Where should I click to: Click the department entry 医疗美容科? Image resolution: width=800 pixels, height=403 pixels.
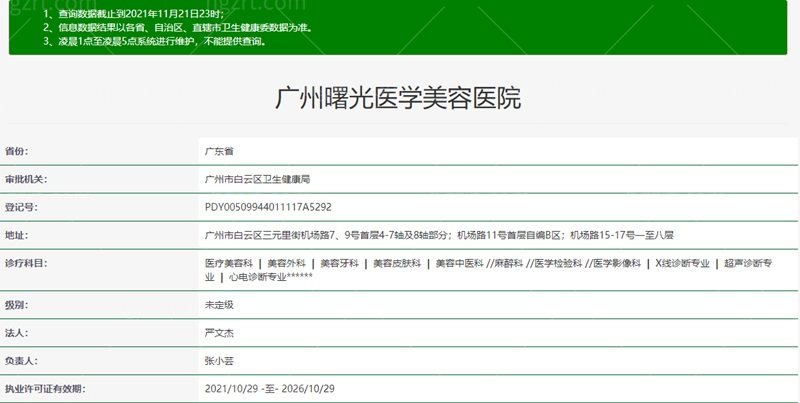click(x=229, y=264)
